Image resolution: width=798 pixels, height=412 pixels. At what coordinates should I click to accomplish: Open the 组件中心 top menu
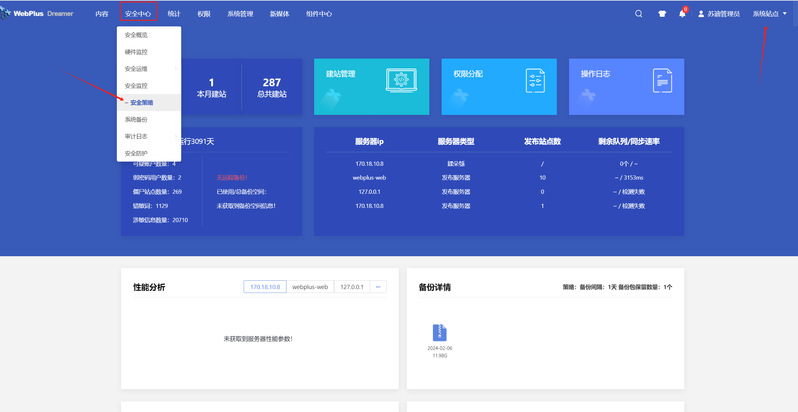pyautogui.click(x=319, y=14)
